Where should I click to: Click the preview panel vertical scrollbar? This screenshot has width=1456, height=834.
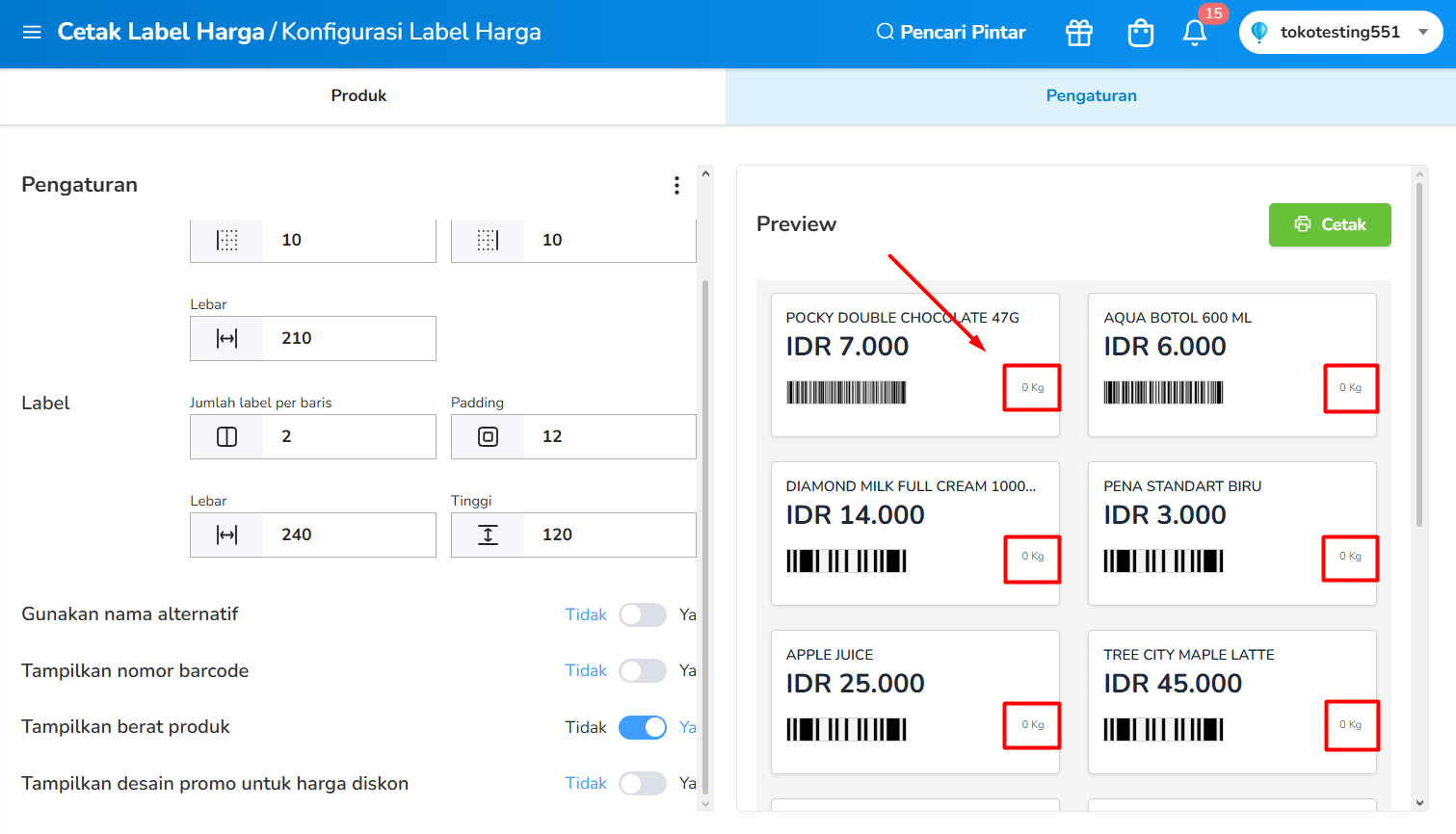[1419, 354]
